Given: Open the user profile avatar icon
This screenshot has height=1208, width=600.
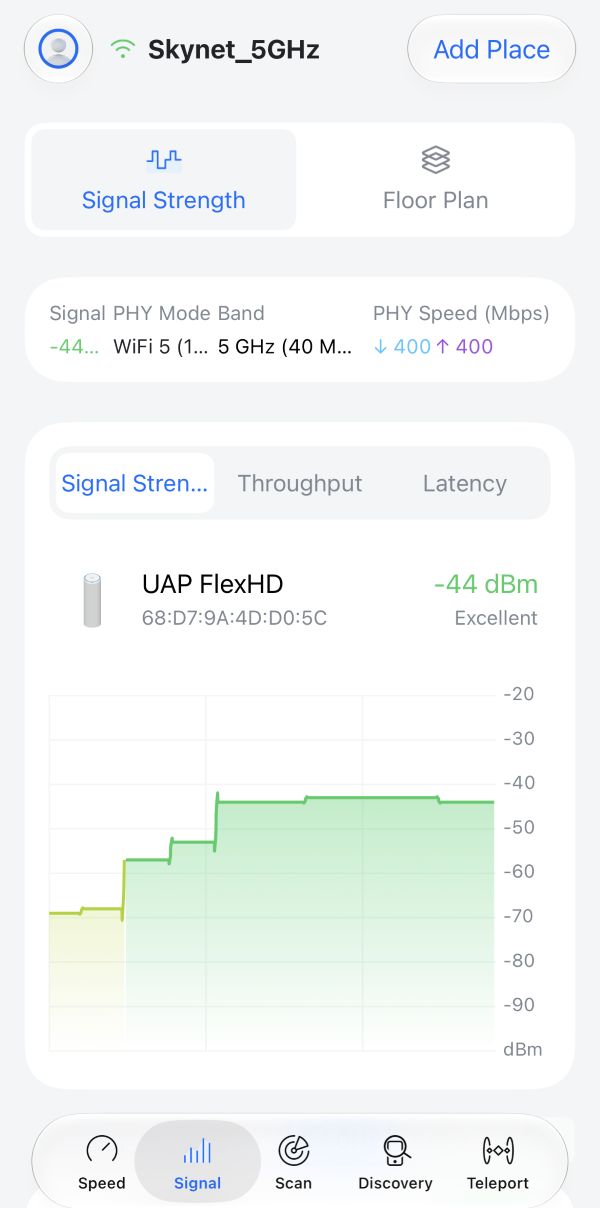Looking at the screenshot, I should click(x=59, y=48).
